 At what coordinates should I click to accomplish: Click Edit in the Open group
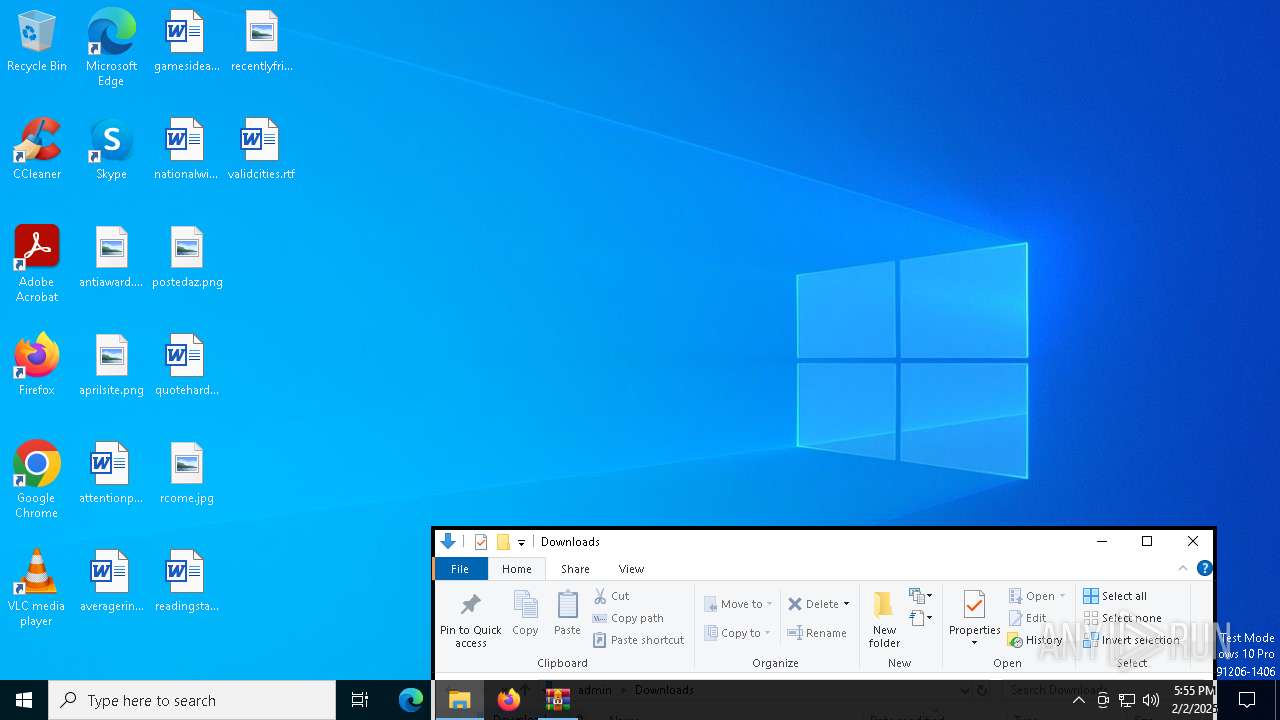[x=1028, y=618]
